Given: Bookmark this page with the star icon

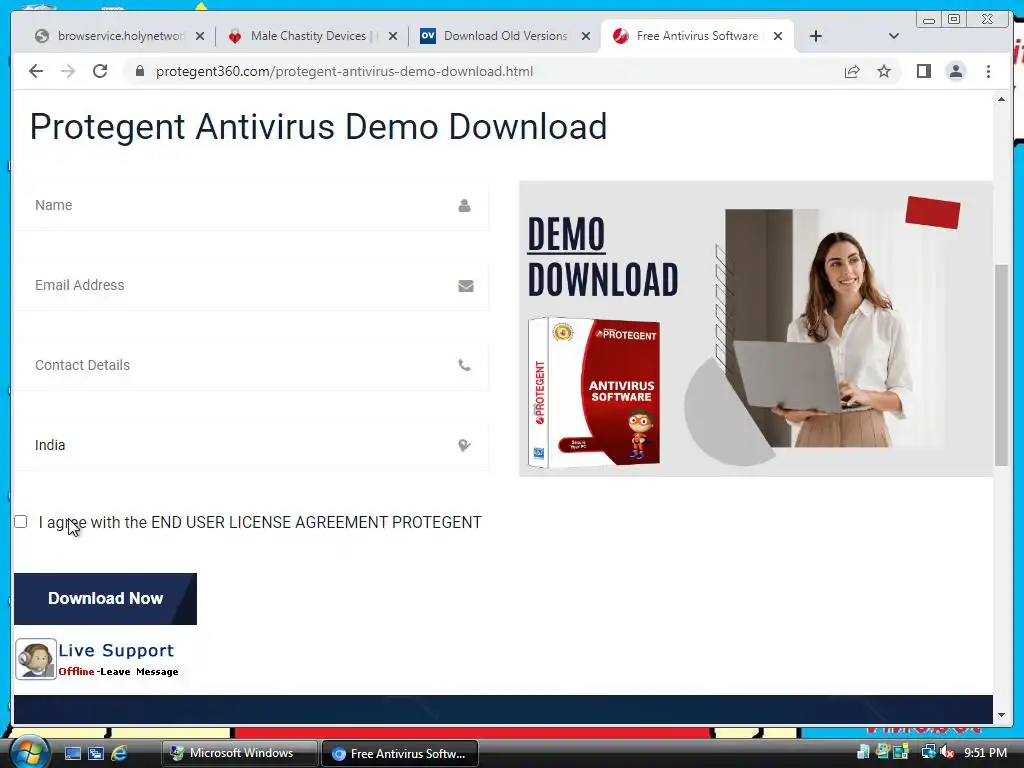Looking at the screenshot, I should (884, 71).
